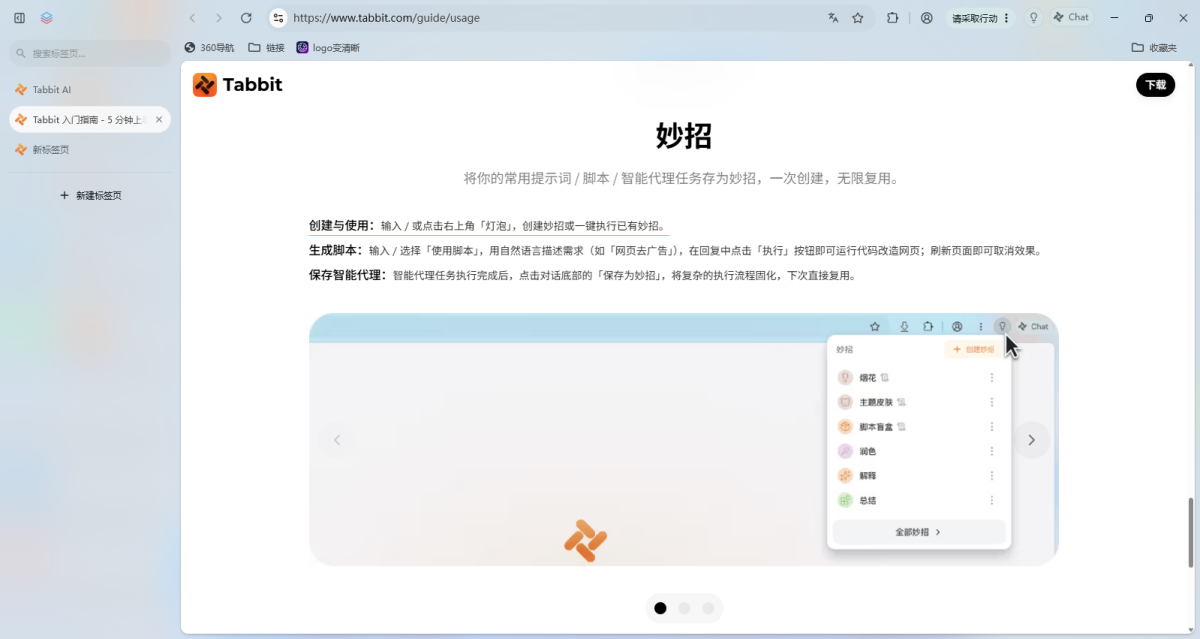The height and width of the screenshot is (639, 1200).
Task: Select 润色 in the 妙招 list
Action: tap(858, 451)
